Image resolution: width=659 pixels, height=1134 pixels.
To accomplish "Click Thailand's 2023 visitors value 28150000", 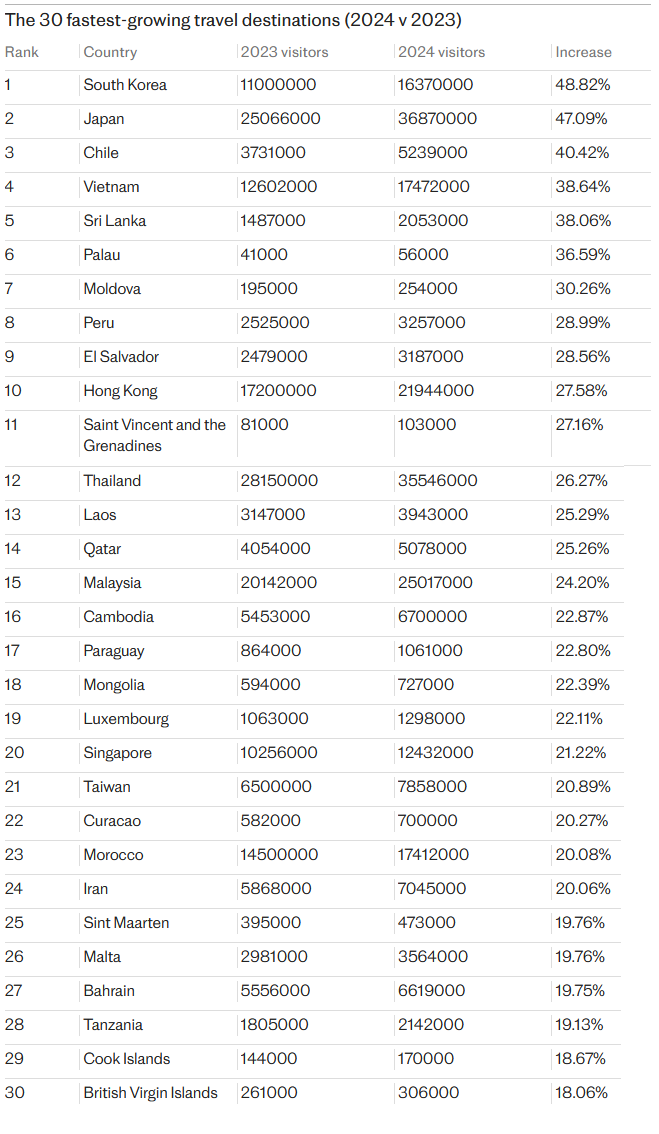I will click(279, 481).
